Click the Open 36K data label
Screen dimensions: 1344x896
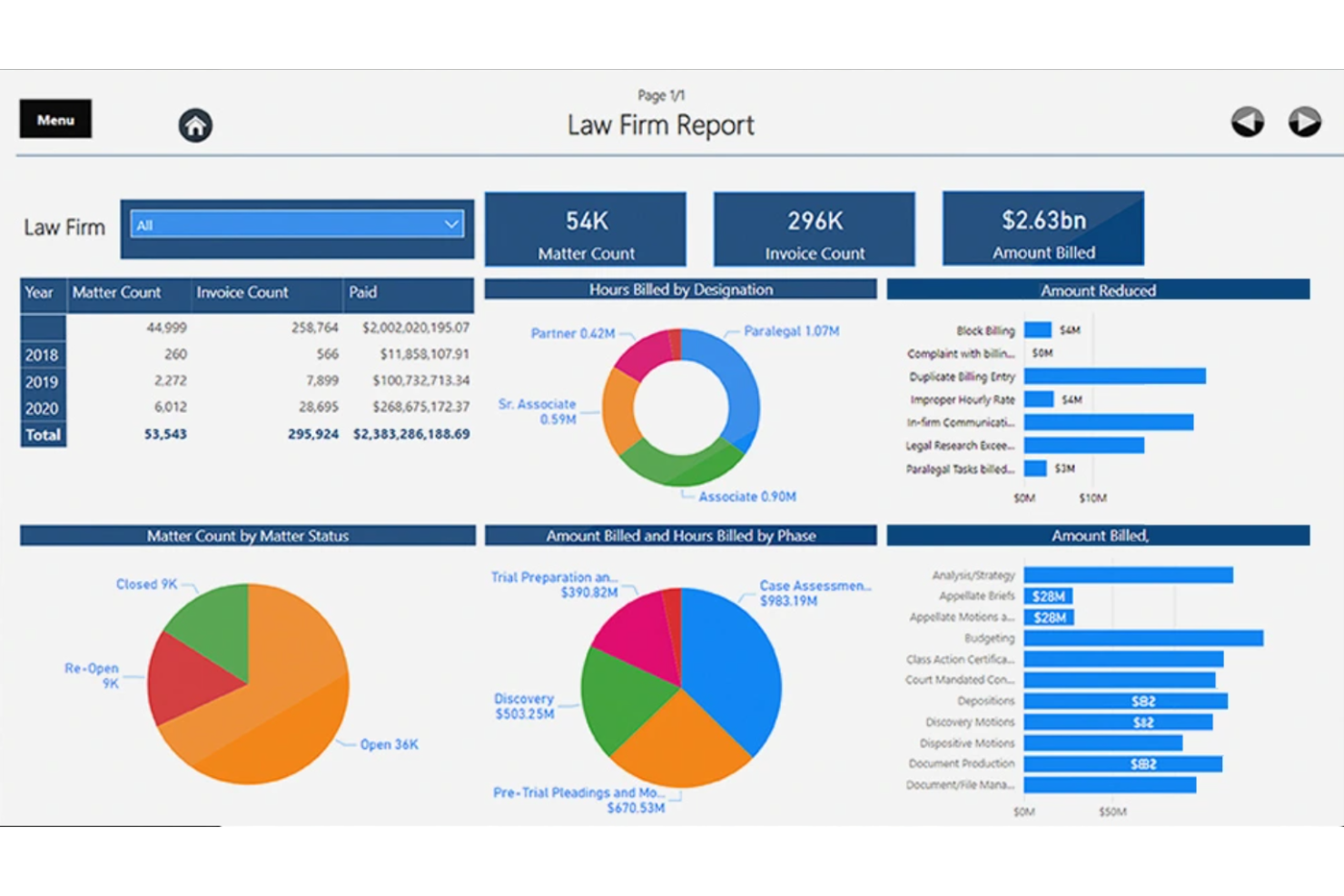[x=389, y=744]
